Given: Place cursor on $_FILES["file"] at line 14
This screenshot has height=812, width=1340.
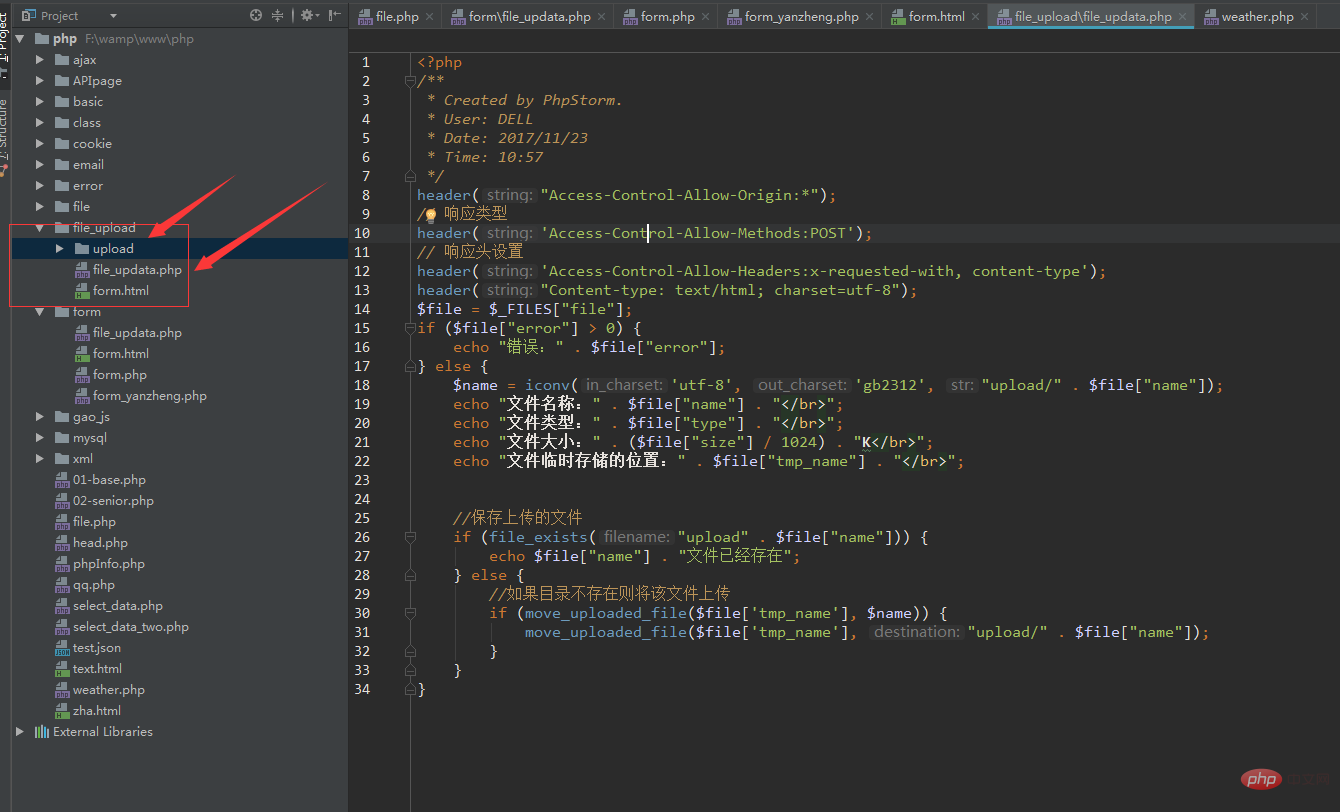Looking at the screenshot, I should [556, 309].
